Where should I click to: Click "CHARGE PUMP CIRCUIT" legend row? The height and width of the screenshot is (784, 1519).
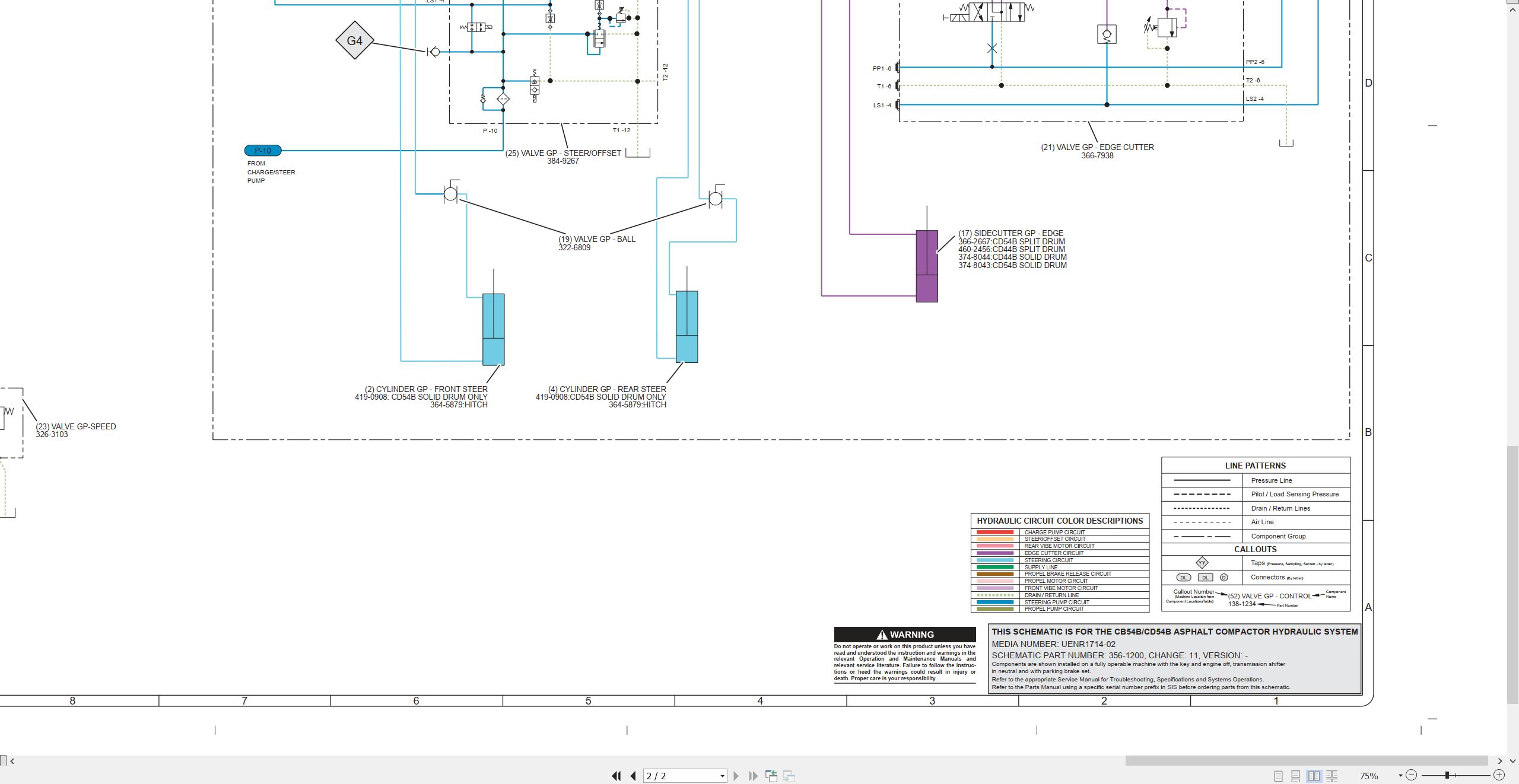pos(1060,532)
